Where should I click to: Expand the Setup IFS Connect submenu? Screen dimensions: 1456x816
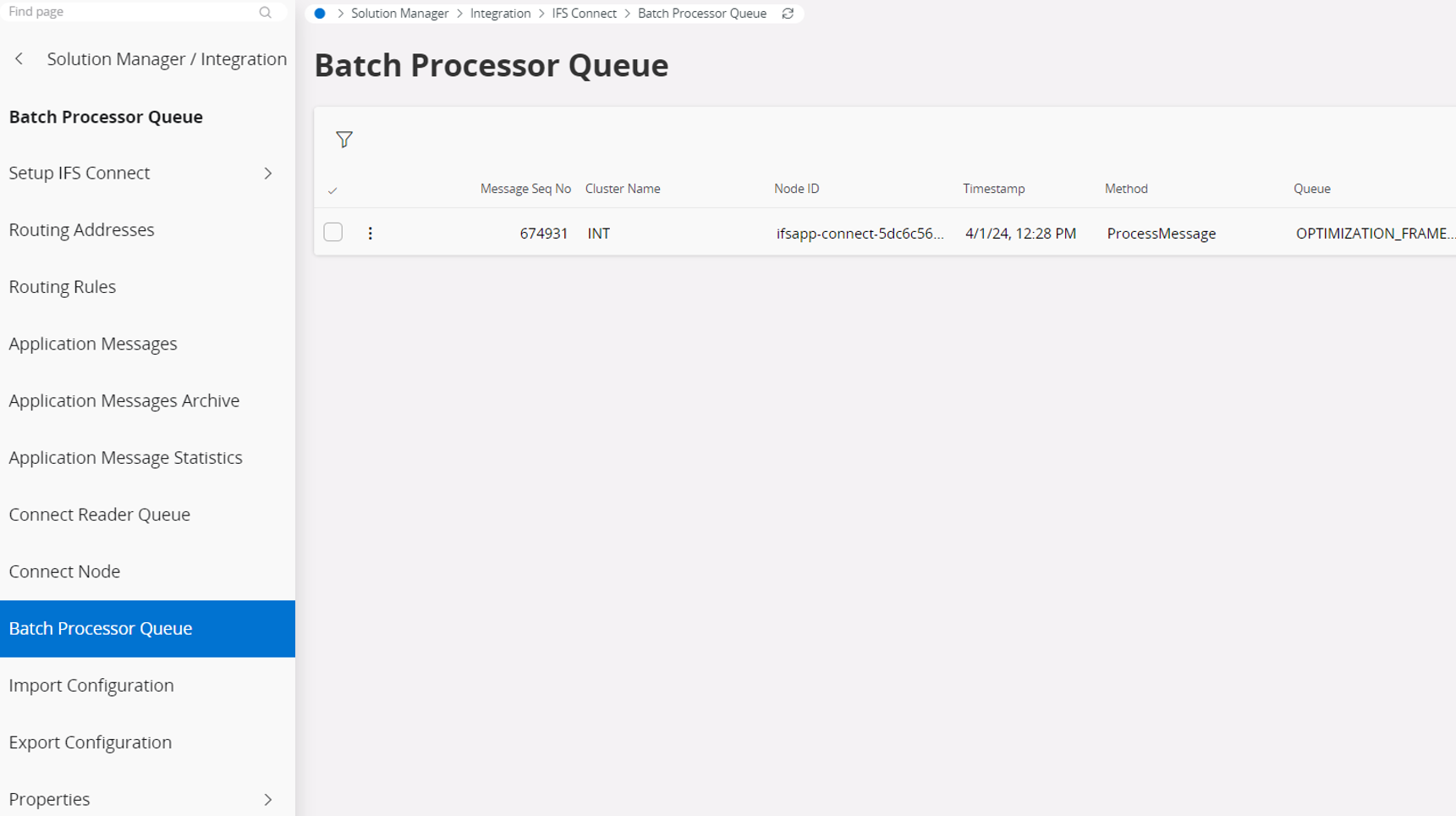click(268, 174)
